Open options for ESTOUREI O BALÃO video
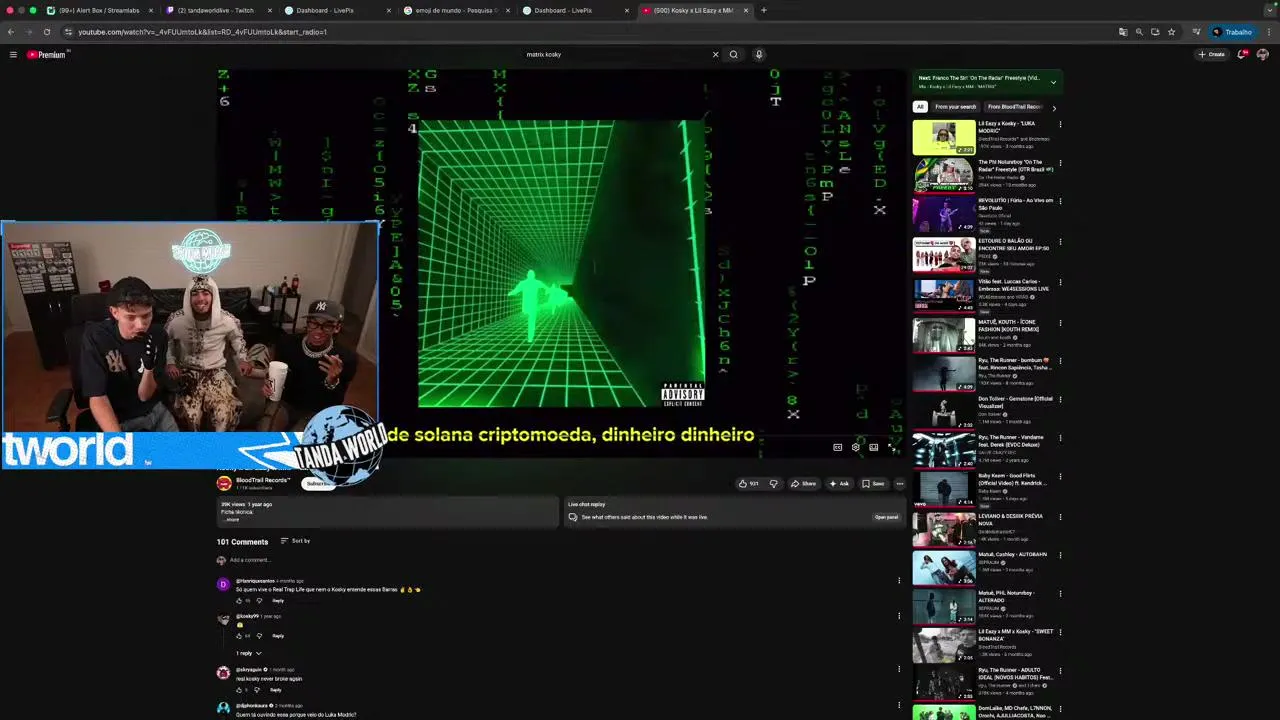The width and height of the screenshot is (1280, 720). [1060, 242]
